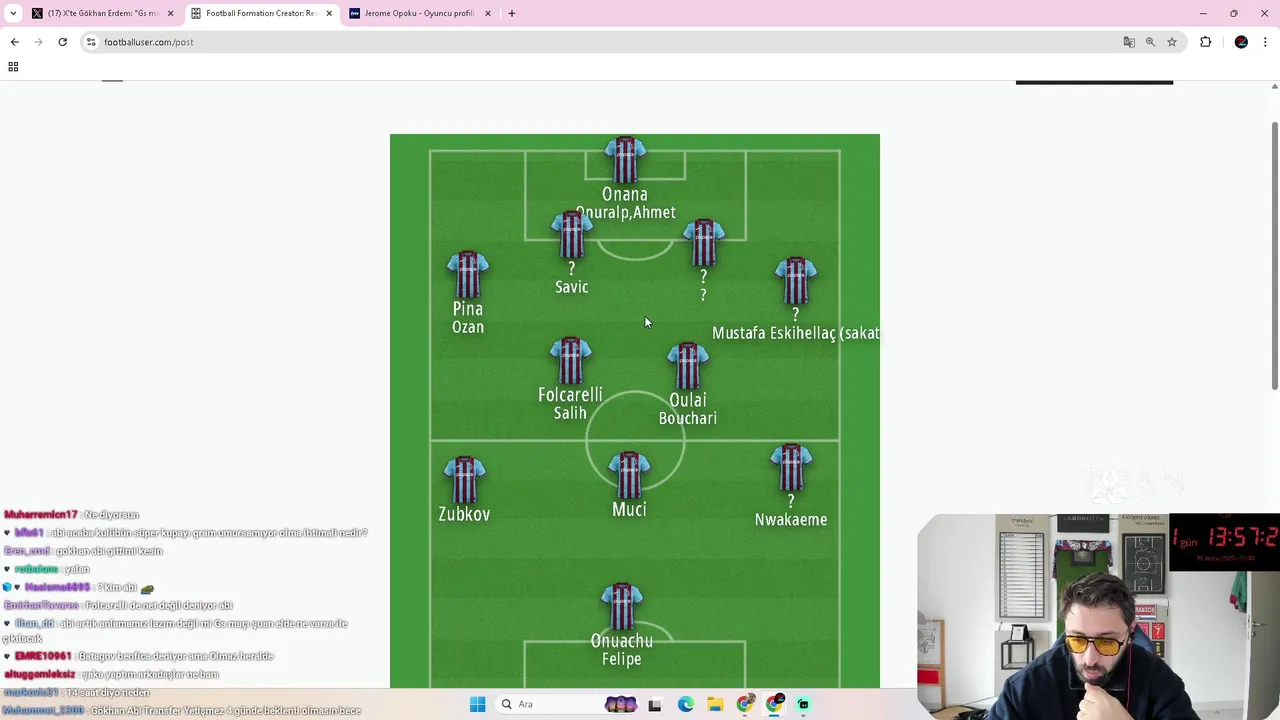Viewport: 1280px width, 720px height.
Task: Select the Folcarelli Salih midfielder jersey
Action: tap(570, 361)
